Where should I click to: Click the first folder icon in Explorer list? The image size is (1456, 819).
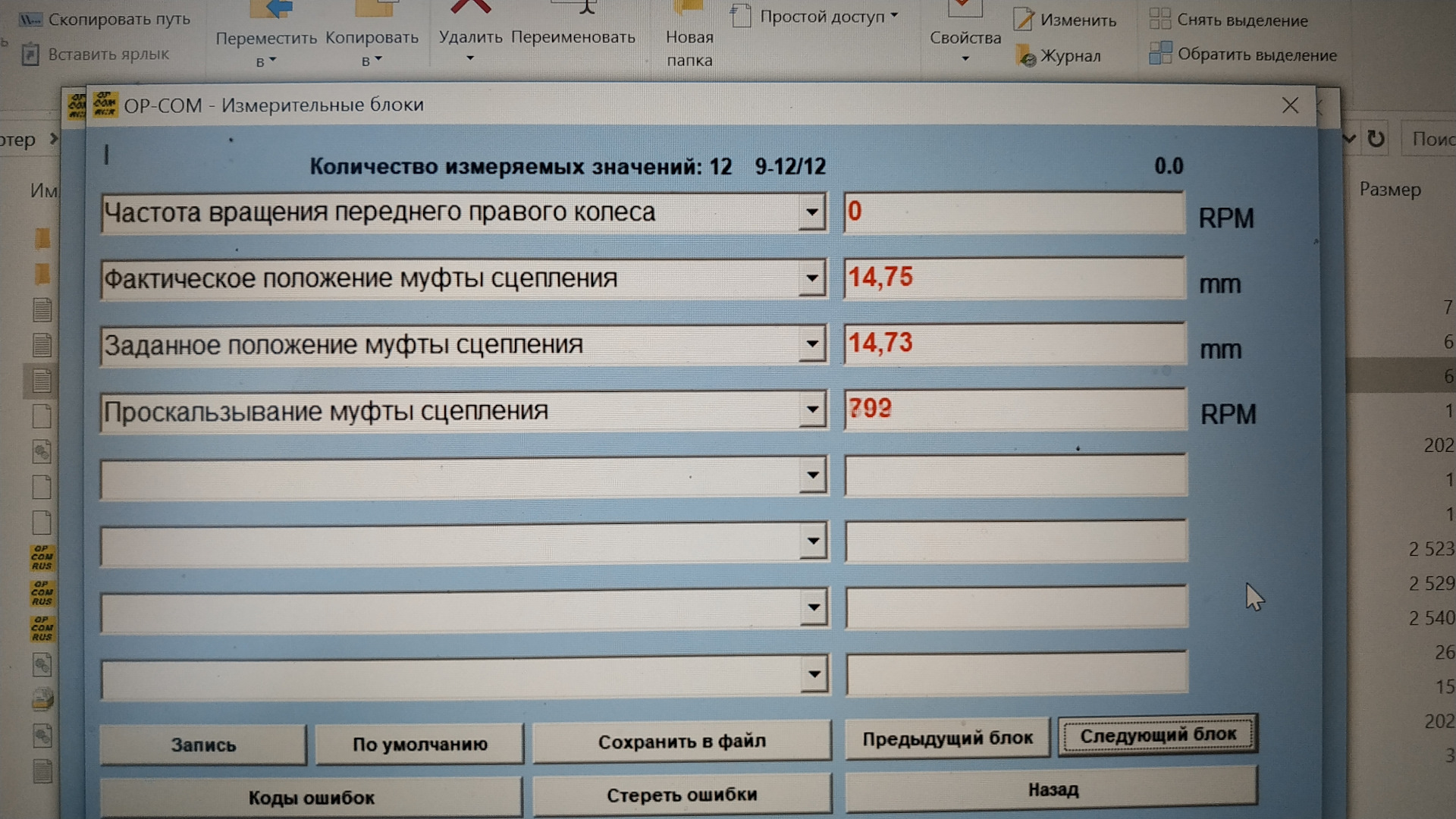(42, 238)
